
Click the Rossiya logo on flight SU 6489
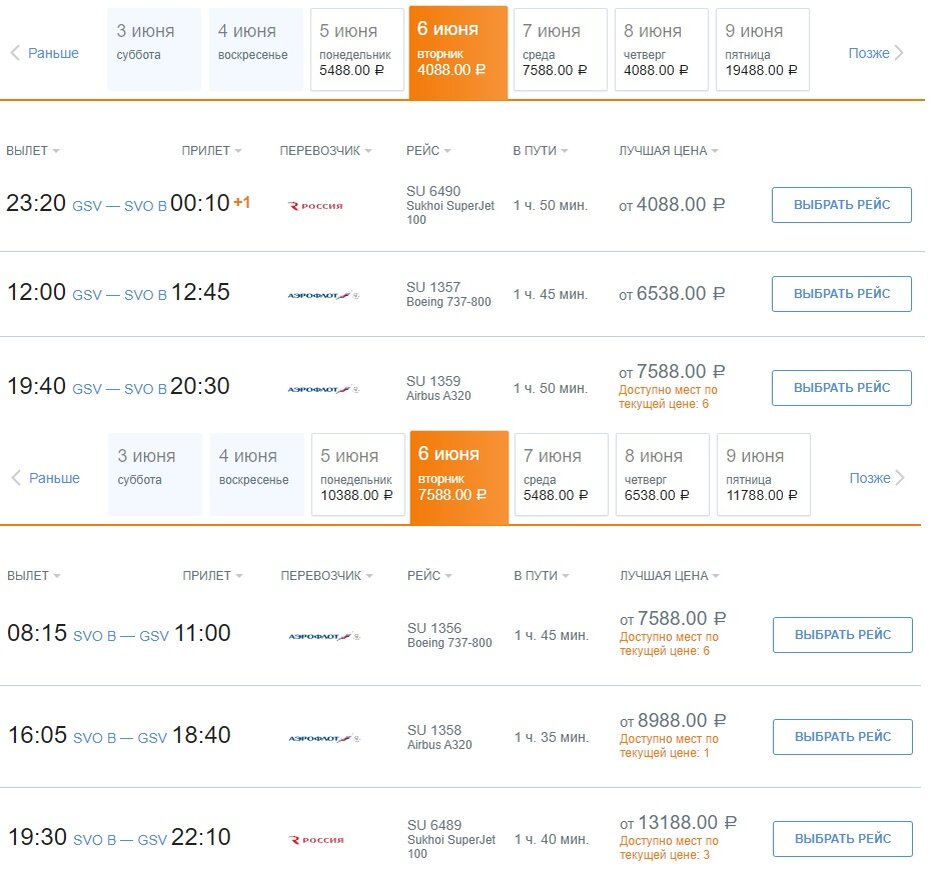tap(317, 840)
